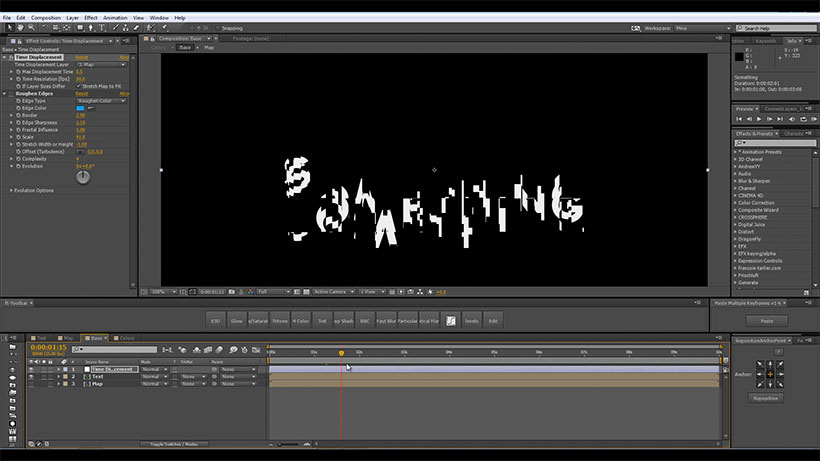This screenshot has height=461, width=820.
Task: Toggle the mute audio in Preview panel
Action: (x=792, y=119)
